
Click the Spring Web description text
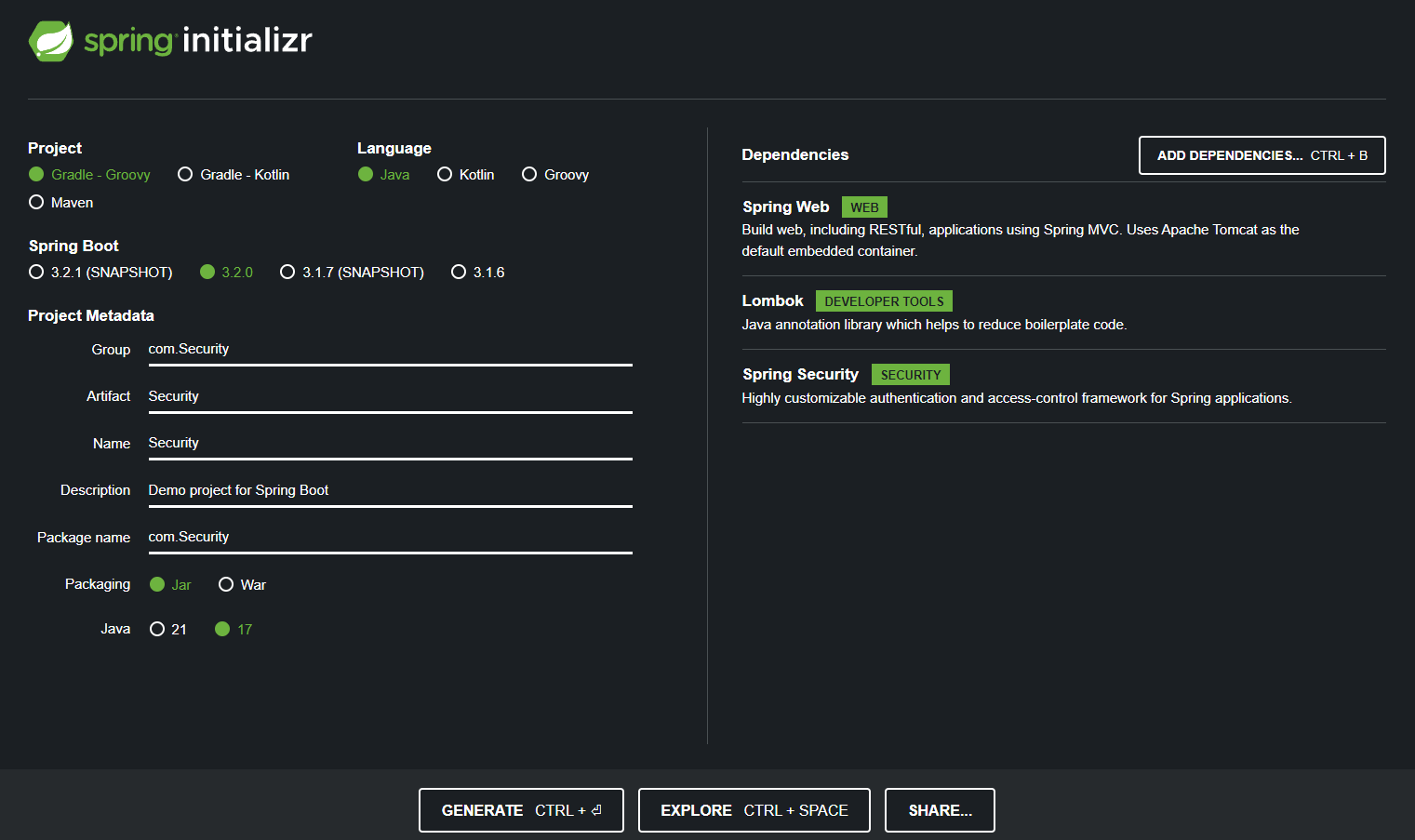click(1021, 240)
